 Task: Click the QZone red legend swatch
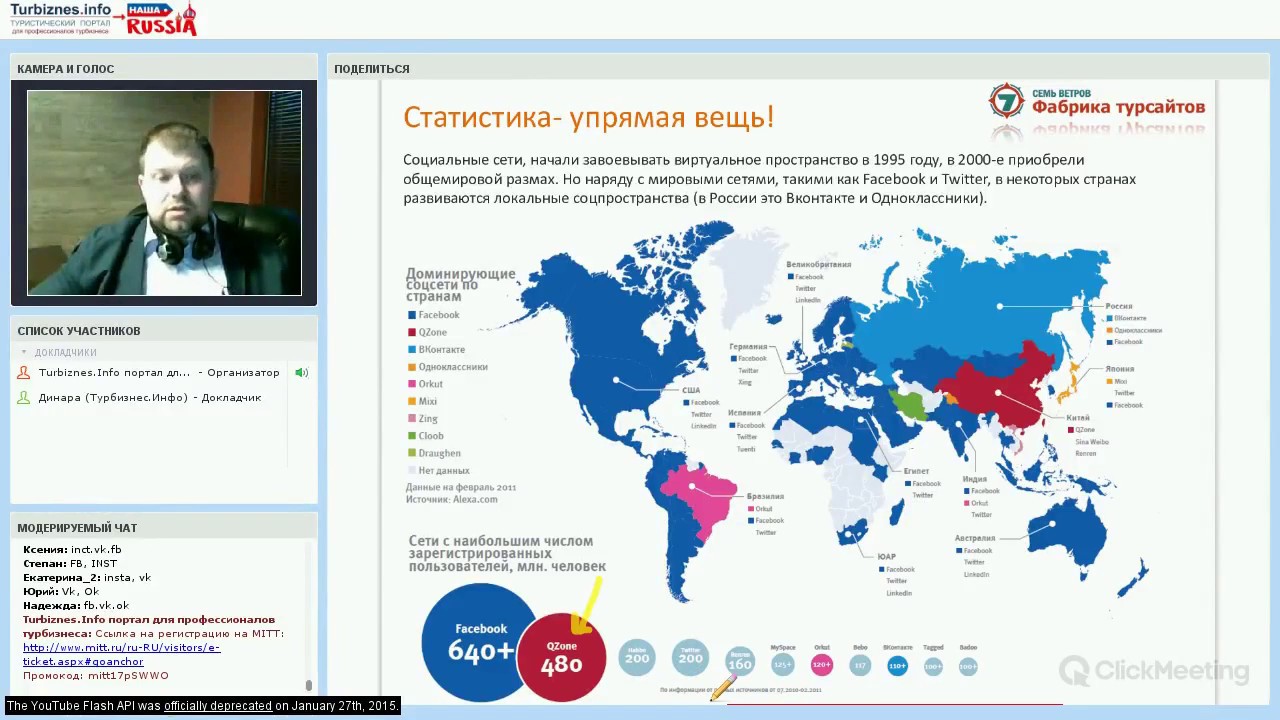click(411, 332)
